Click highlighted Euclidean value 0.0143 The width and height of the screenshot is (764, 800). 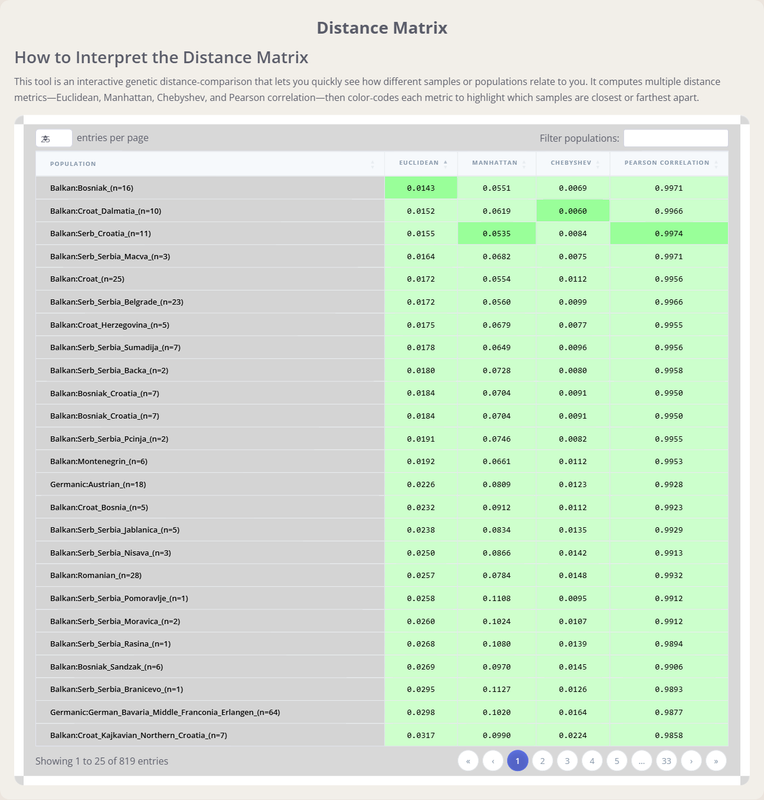[x=421, y=188]
